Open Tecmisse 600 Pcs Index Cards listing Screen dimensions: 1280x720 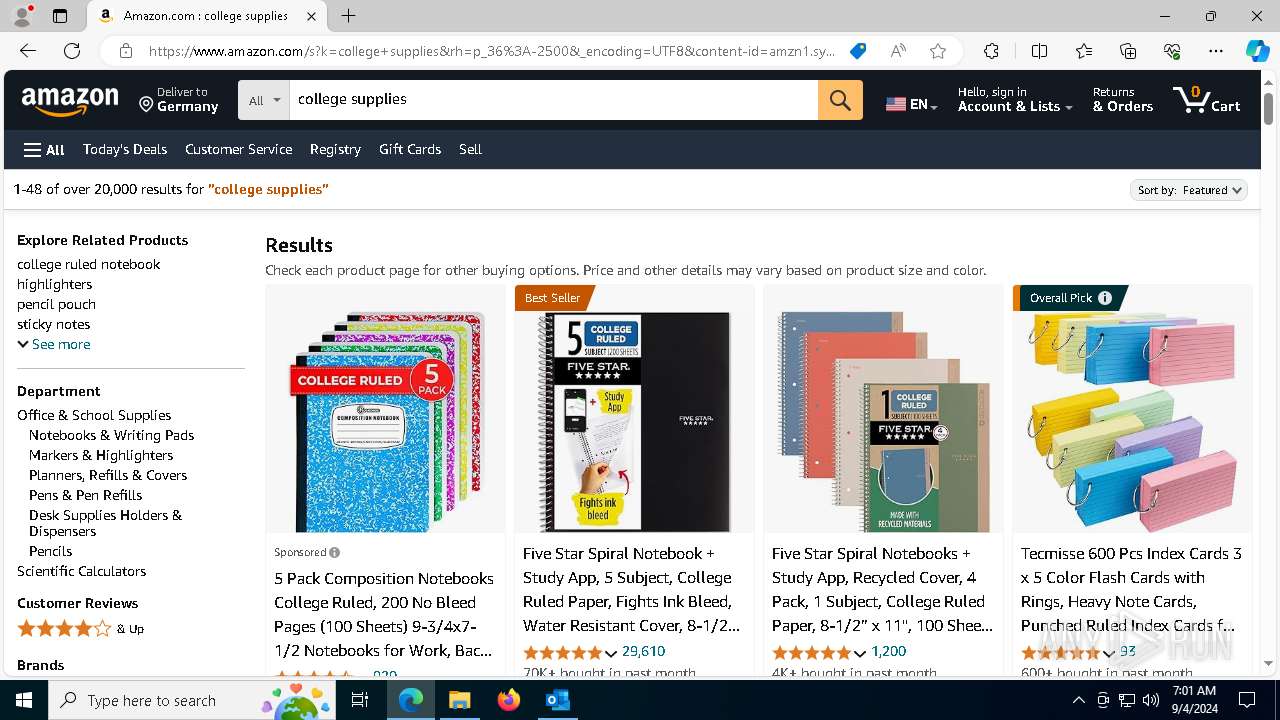tap(1131, 589)
